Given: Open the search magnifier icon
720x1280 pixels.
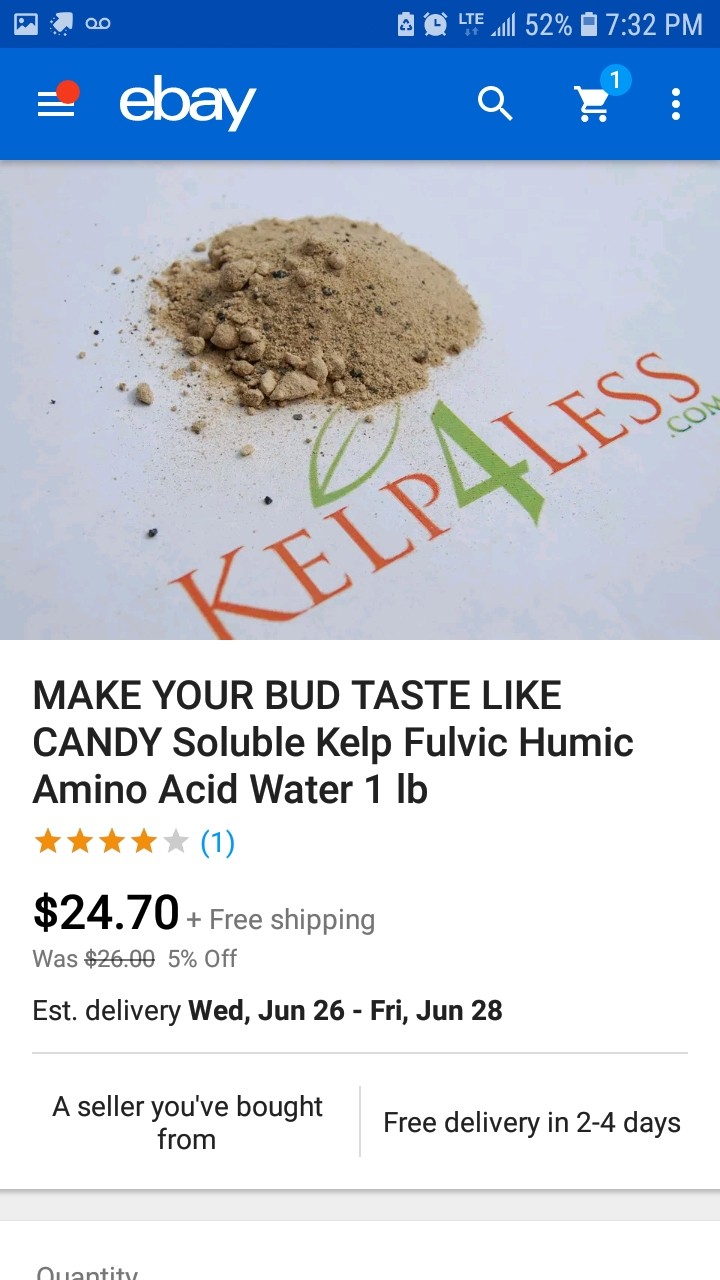Looking at the screenshot, I should pyautogui.click(x=495, y=103).
